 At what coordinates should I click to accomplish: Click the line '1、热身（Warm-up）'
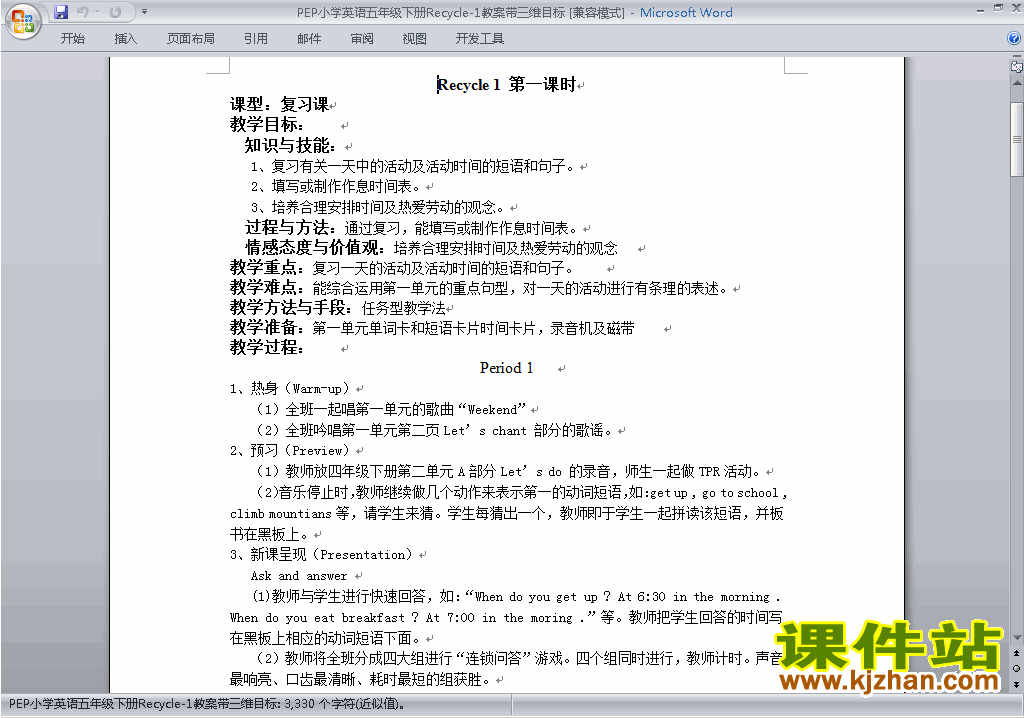[290, 389]
